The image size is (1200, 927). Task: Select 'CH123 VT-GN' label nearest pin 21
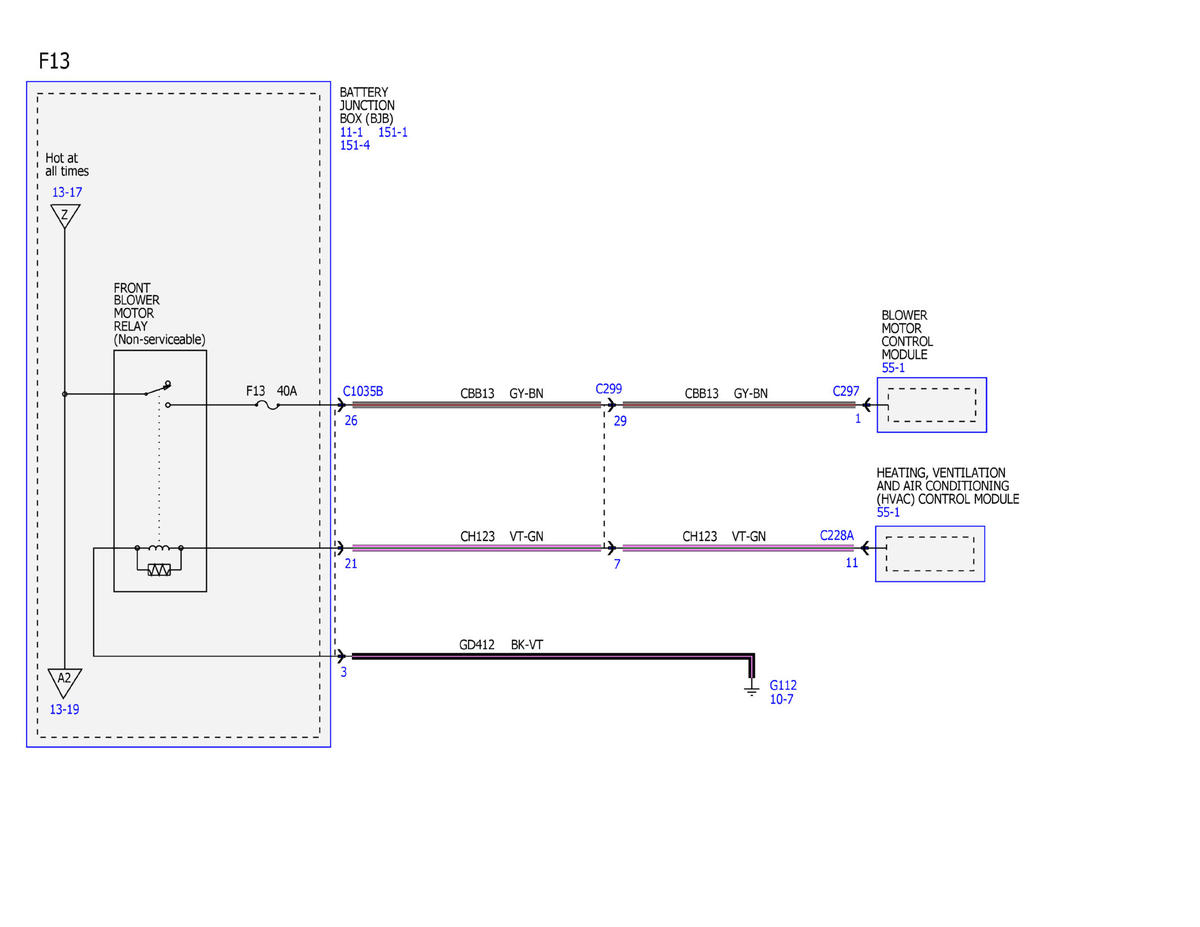coord(502,536)
